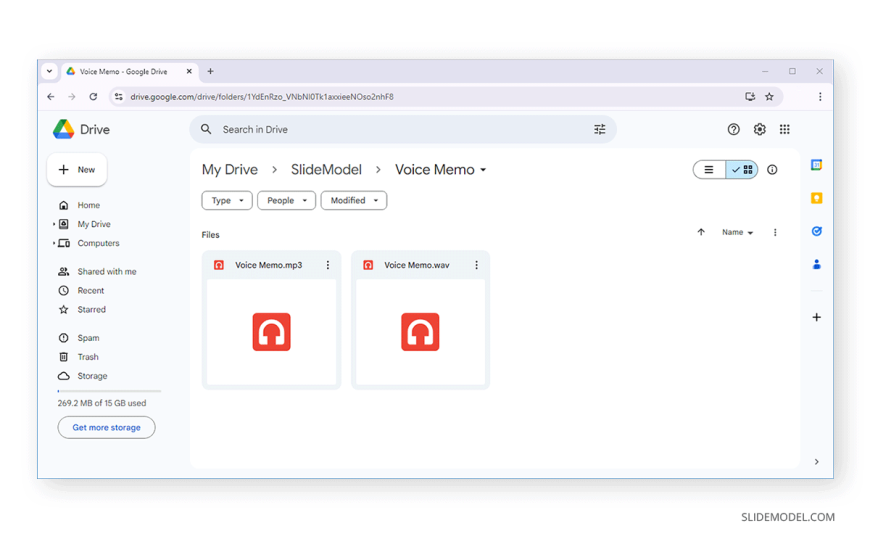Click the storage usage bar
This screenshot has width=870, height=539.
point(109,391)
